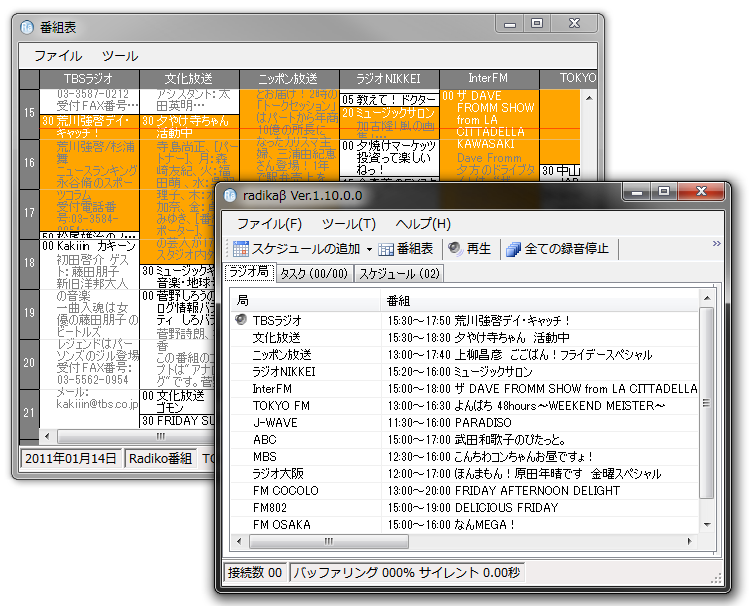Open ツール(T) menu in radika window
Image resolution: width=751 pixels, height=606 pixels.
click(349, 224)
